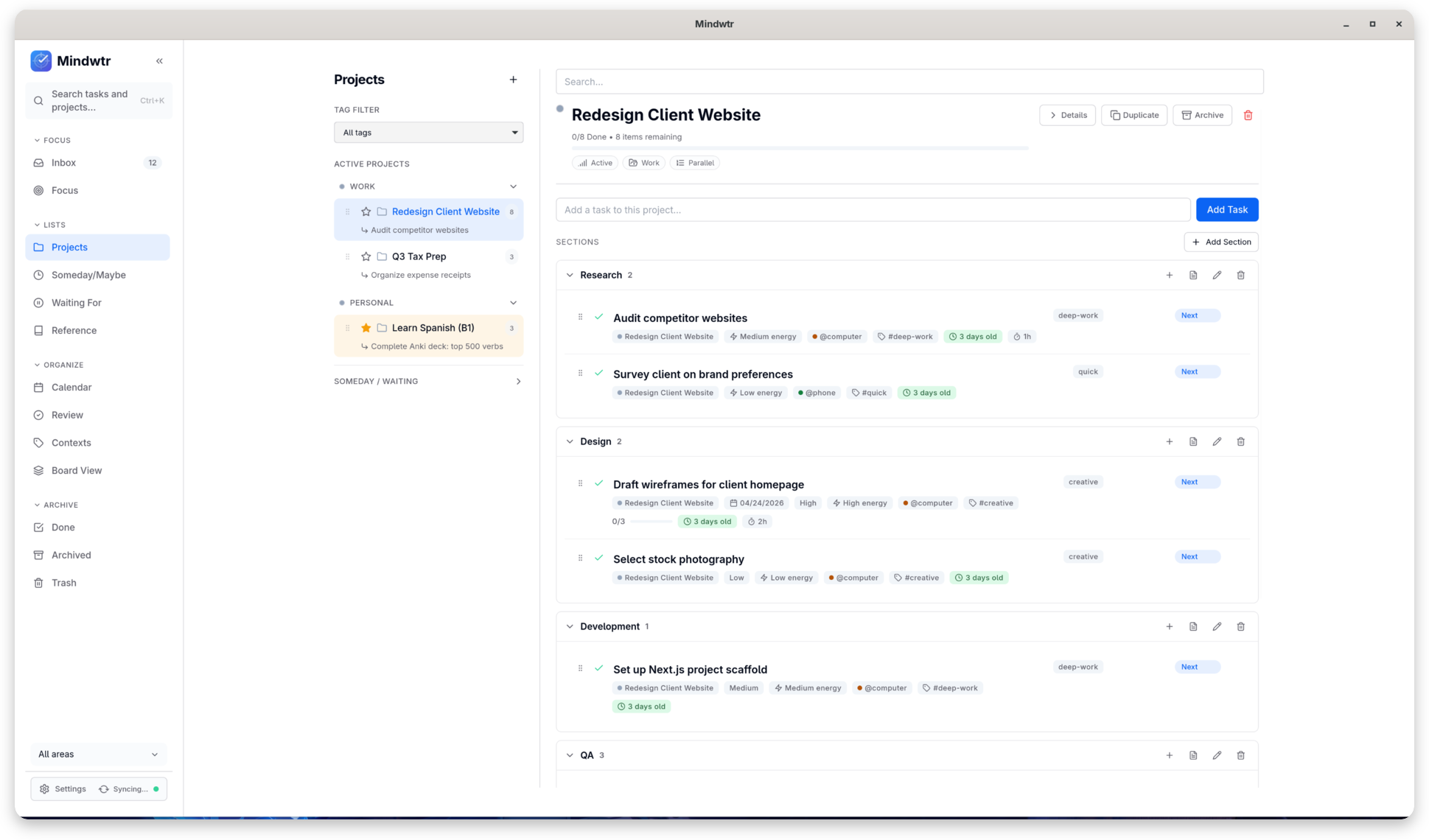Image resolution: width=1429 pixels, height=840 pixels.
Task: Star the Q3 Tax Prep project
Action: (x=366, y=256)
